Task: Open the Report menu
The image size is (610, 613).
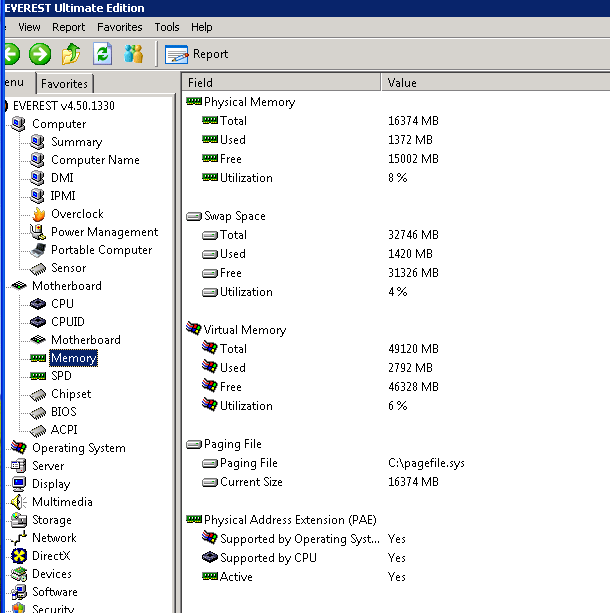Action: click(68, 27)
